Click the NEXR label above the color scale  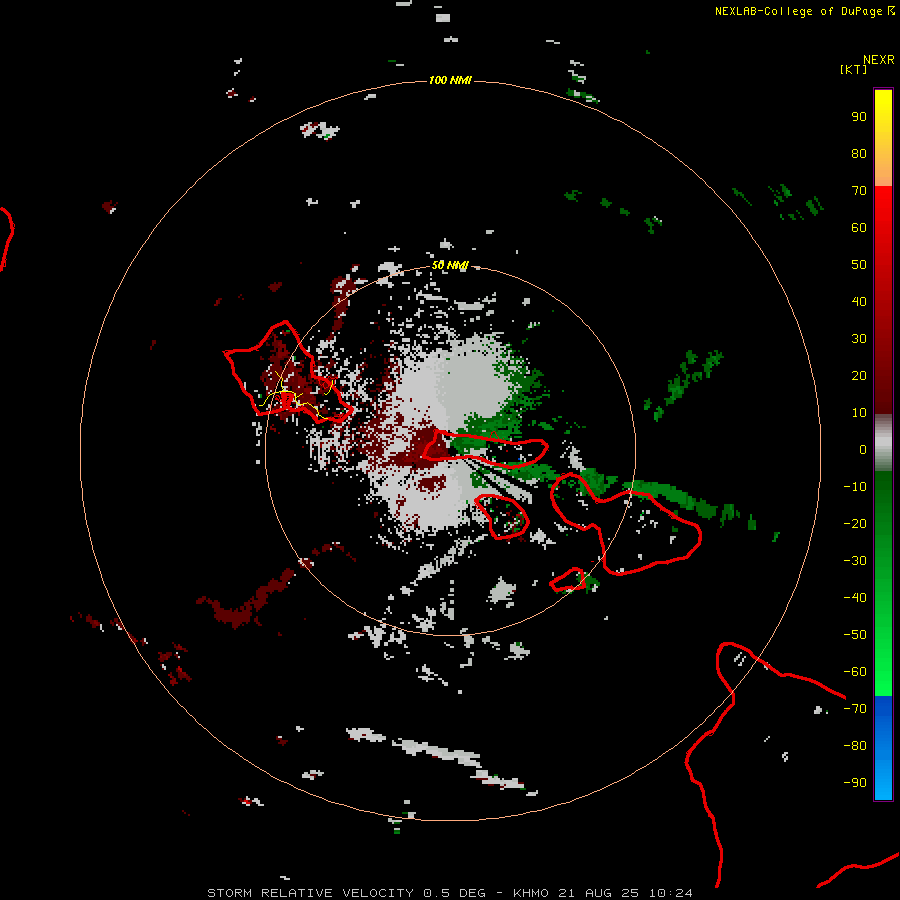879,60
